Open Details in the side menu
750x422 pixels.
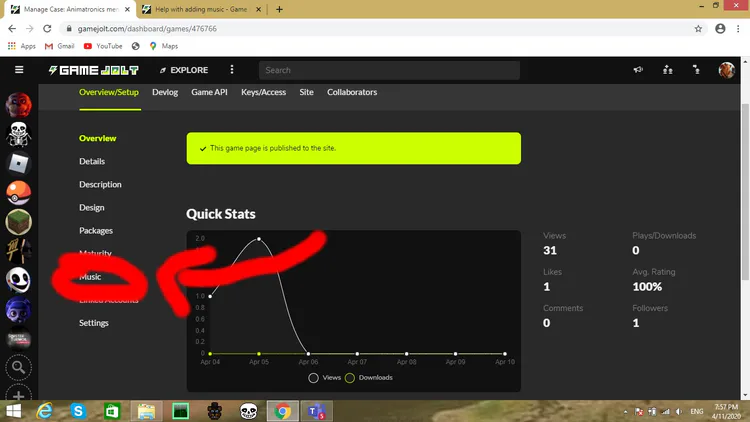tap(92, 161)
